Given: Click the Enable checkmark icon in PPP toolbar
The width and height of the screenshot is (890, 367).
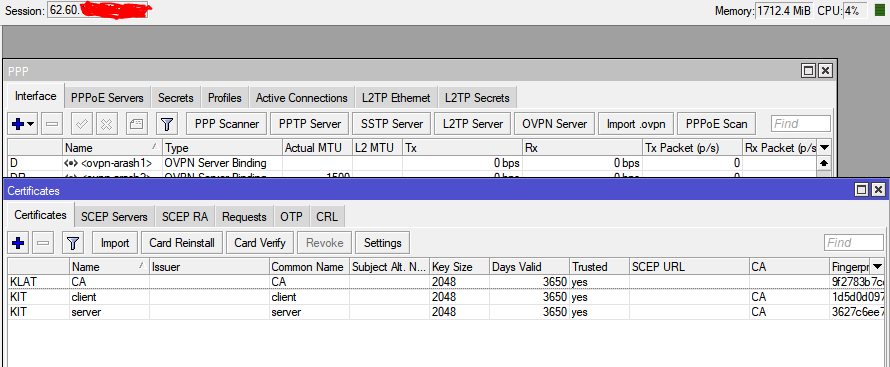Looking at the screenshot, I should [81, 124].
